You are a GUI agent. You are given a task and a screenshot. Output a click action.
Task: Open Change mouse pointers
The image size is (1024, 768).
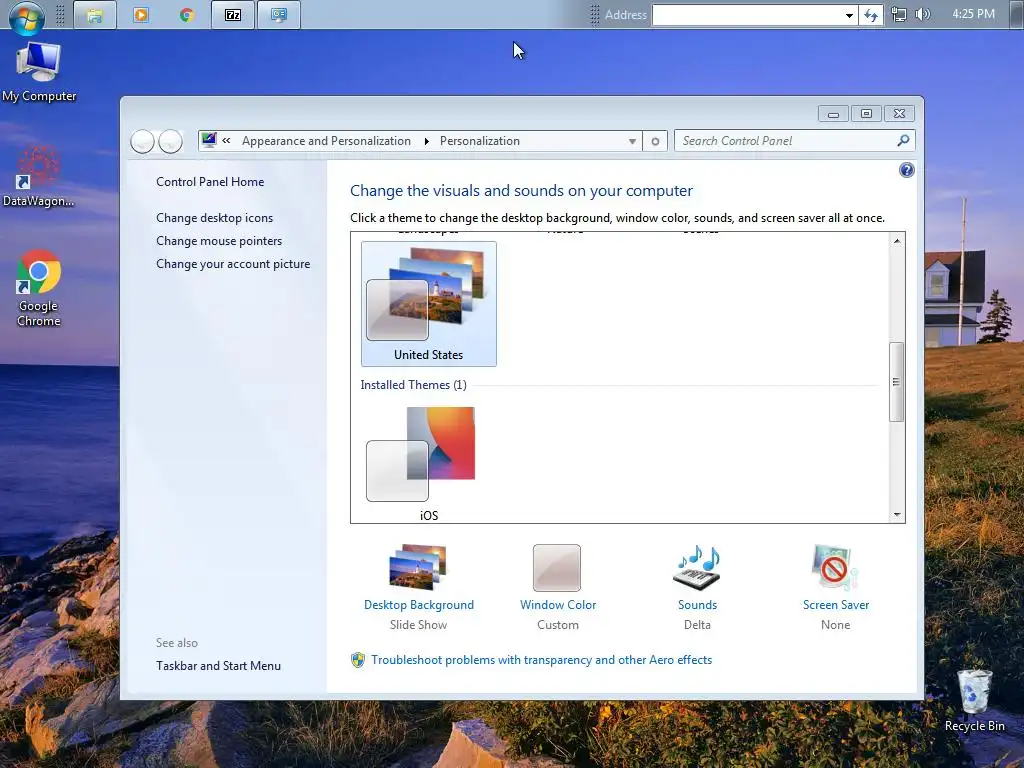pyautogui.click(x=219, y=240)
